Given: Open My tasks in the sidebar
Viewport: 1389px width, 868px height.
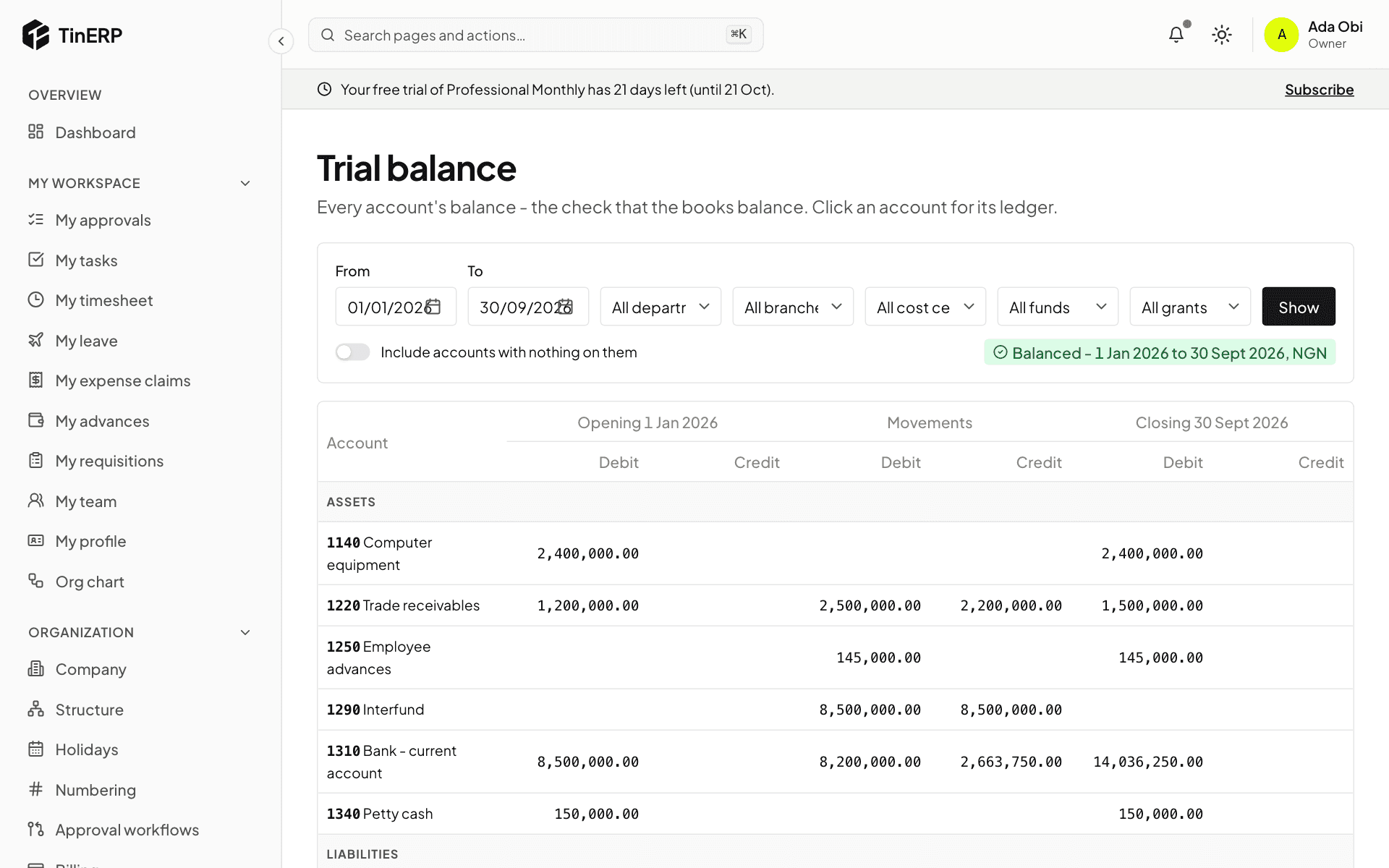Looking at the screenshot, I should point(140,260).
